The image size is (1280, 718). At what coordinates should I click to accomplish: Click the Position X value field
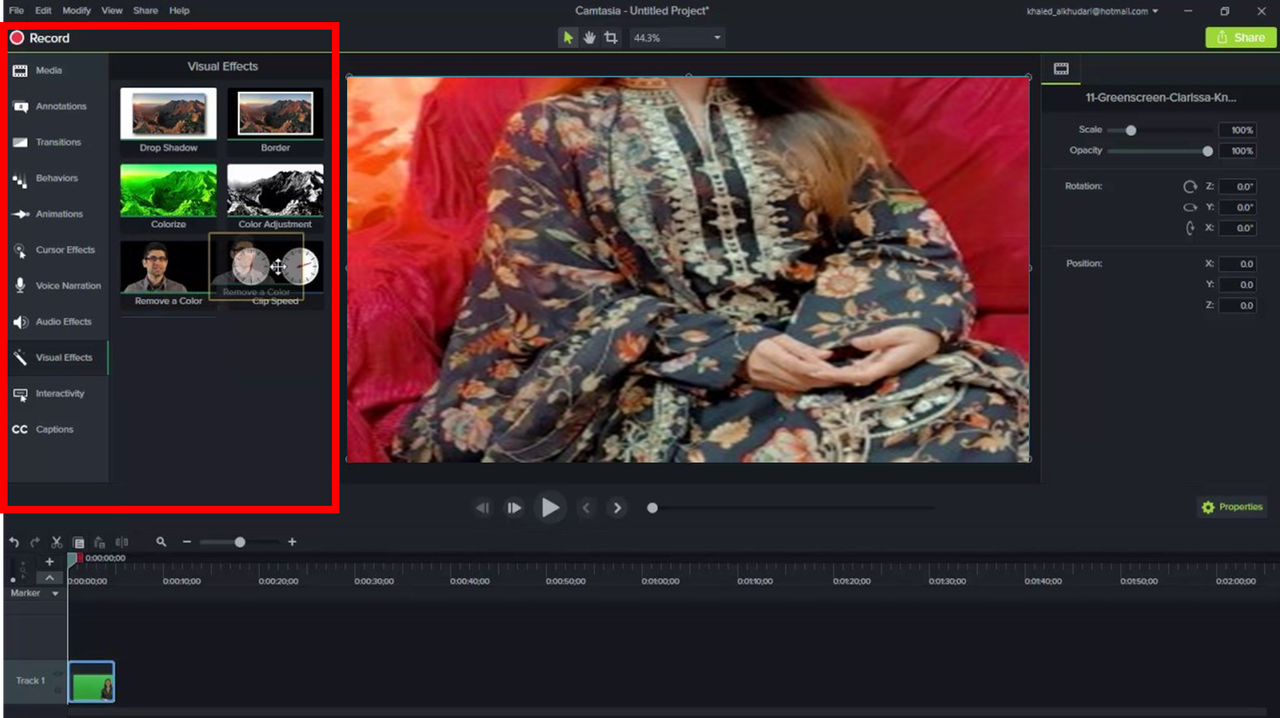point(1238,264)
